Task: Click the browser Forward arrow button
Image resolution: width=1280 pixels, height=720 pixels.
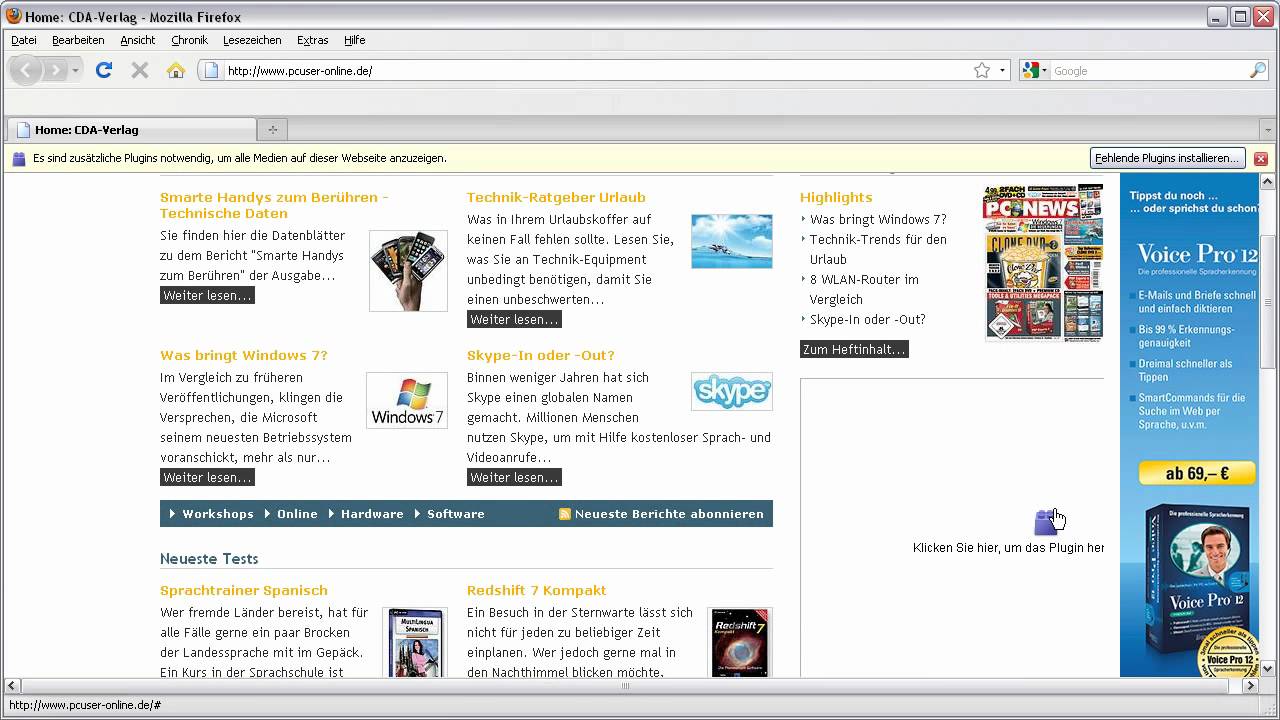Action: click(54, 70)
